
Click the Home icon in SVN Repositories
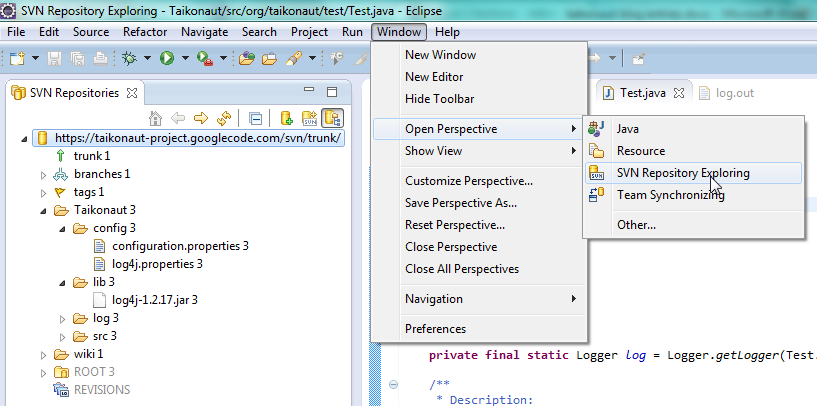(x=155, y=119)
